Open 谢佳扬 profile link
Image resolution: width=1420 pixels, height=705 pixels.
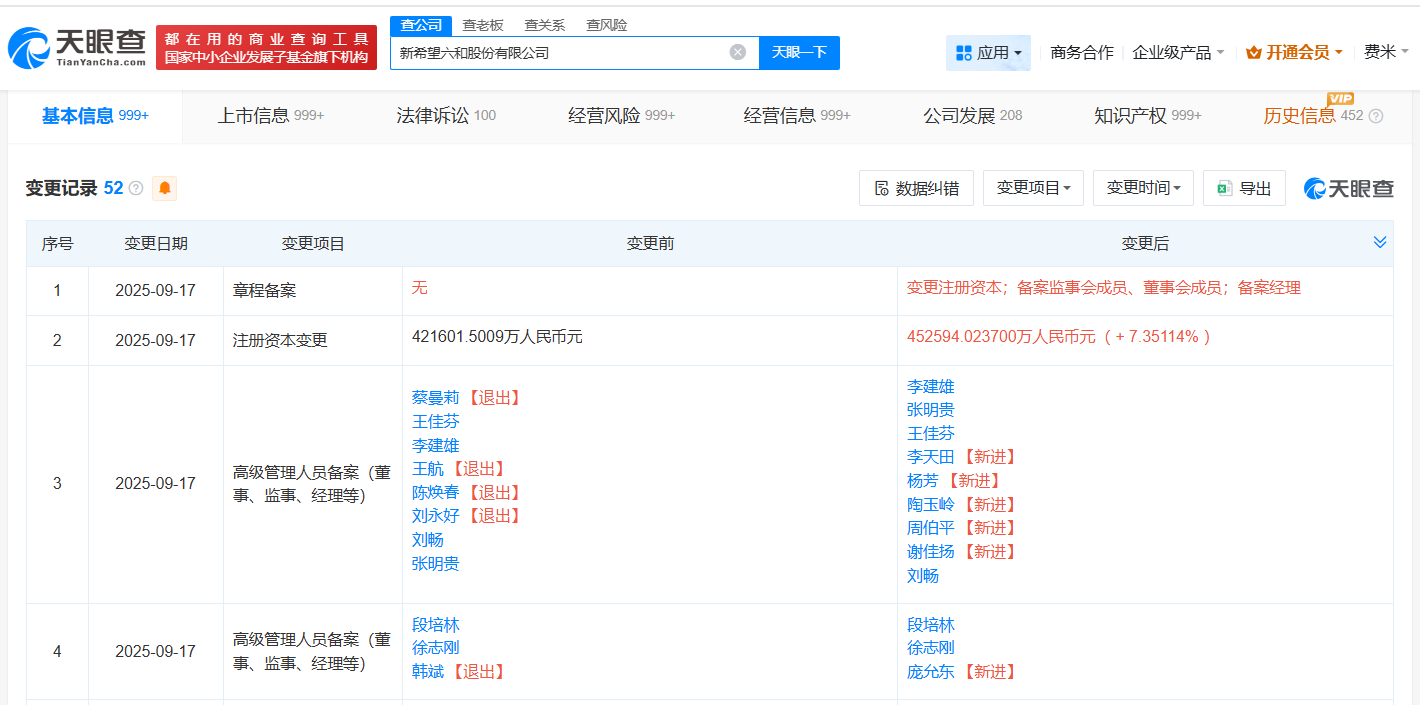(930, 552)
